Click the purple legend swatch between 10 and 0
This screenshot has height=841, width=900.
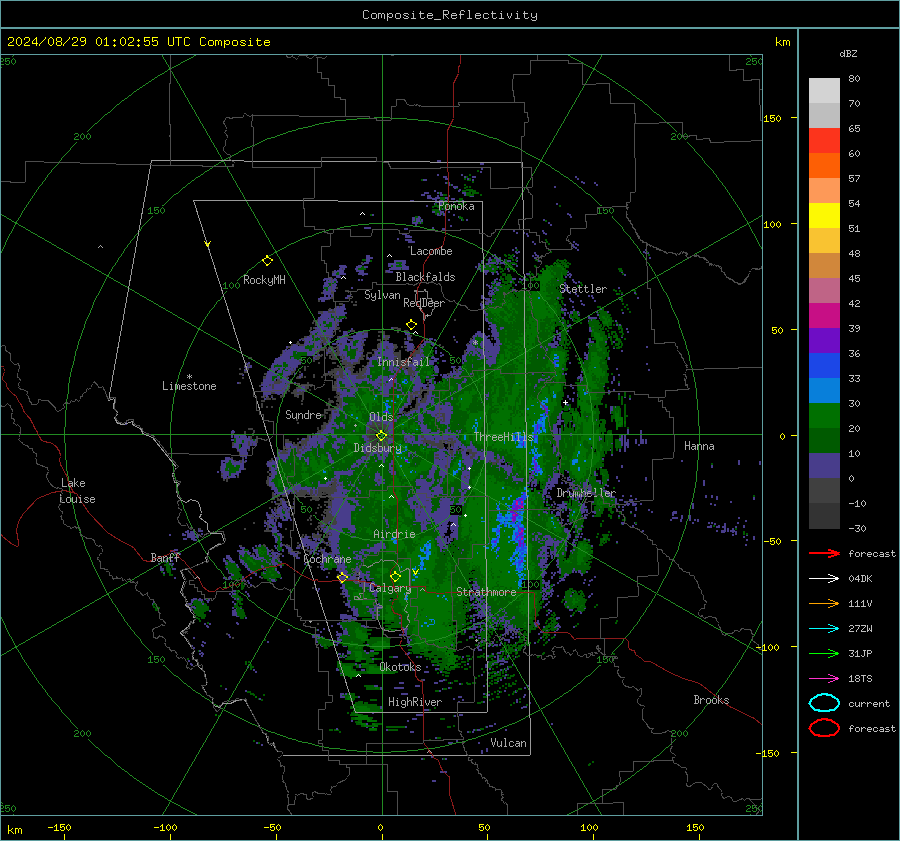(x=824, y=466)
